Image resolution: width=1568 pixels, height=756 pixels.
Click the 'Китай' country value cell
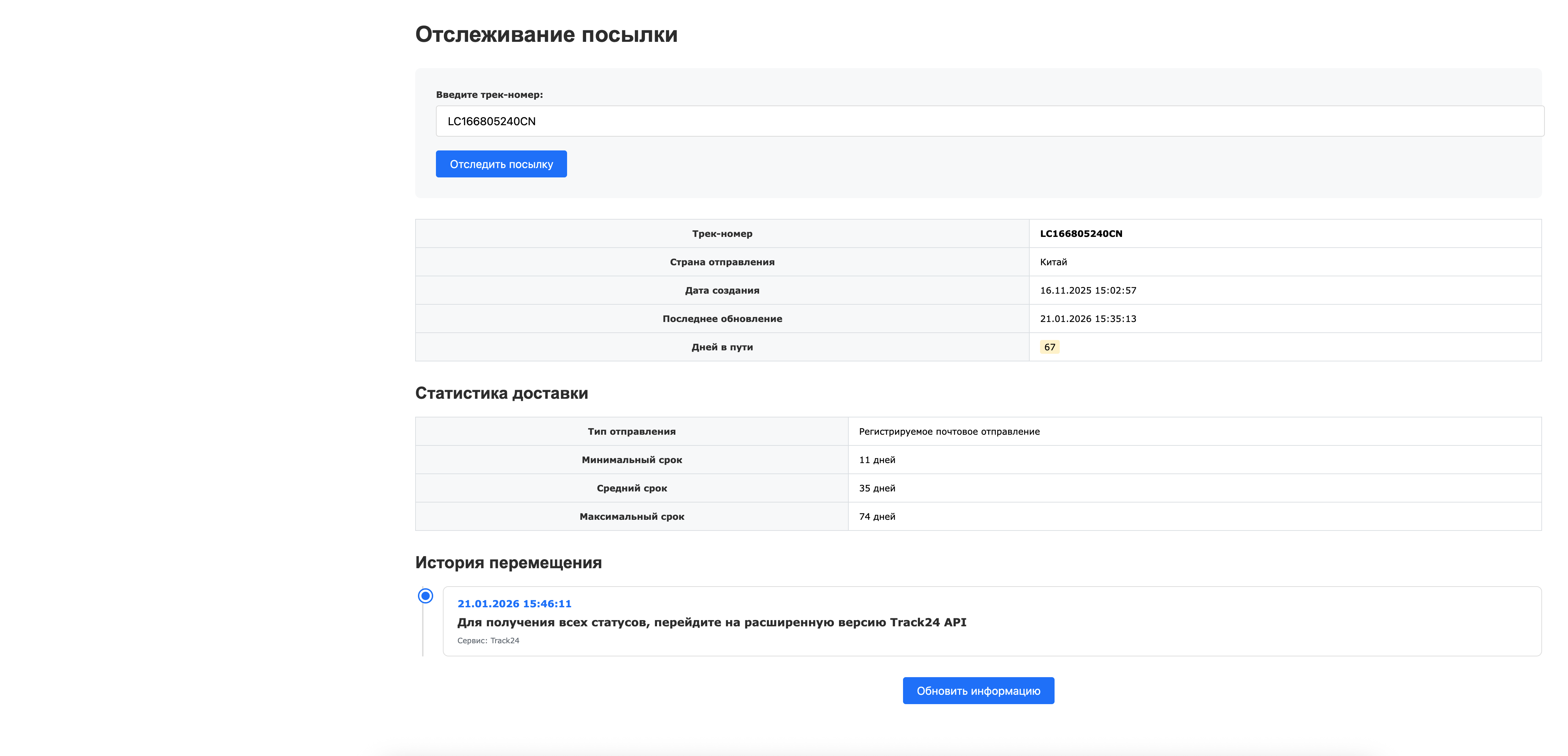click(1054, 262)
